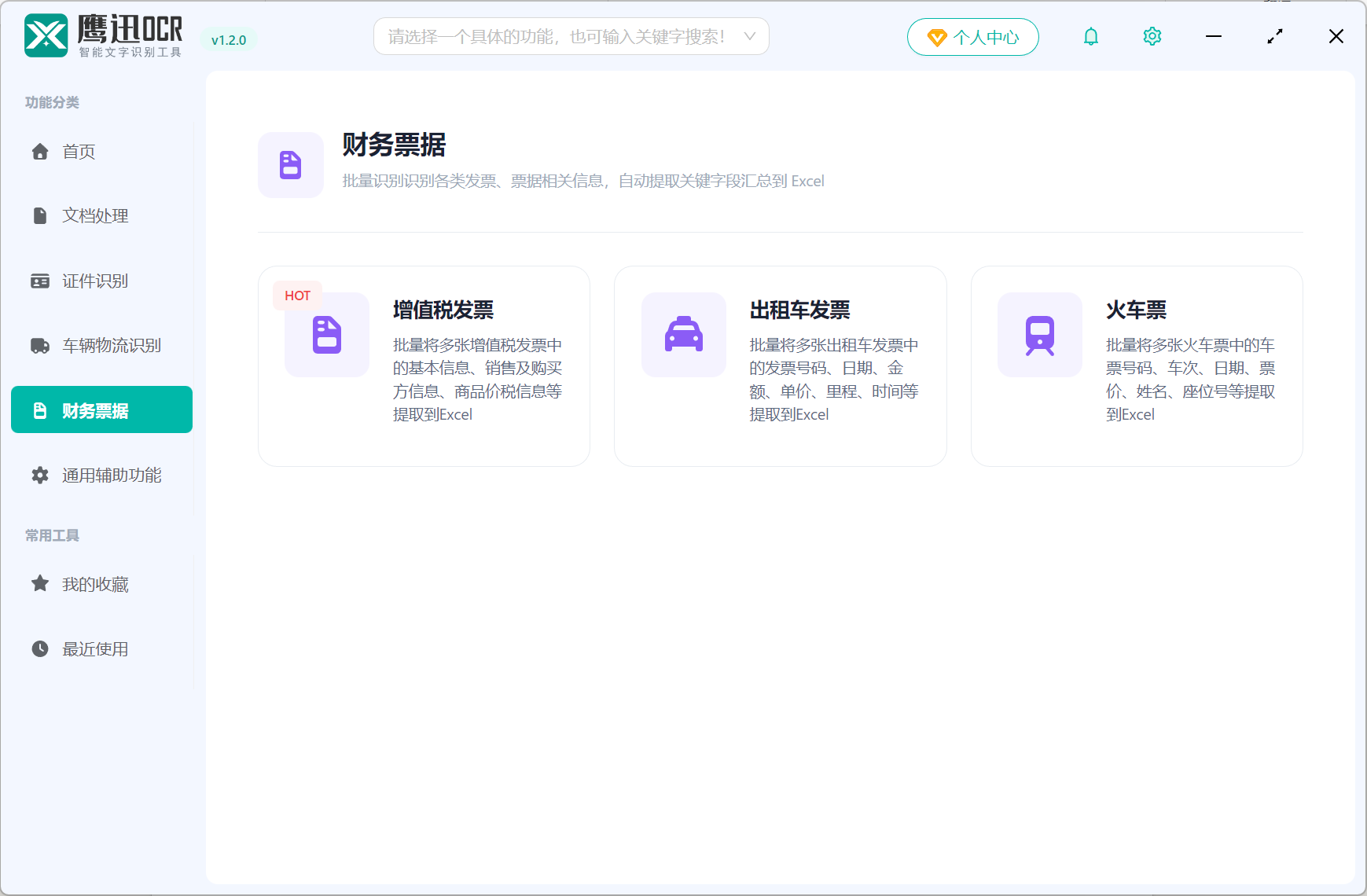The image size is (1367, 896).
Task: Select 文档处理 in the sidebar
Action: pyautogui.click(x=94, y=215)
